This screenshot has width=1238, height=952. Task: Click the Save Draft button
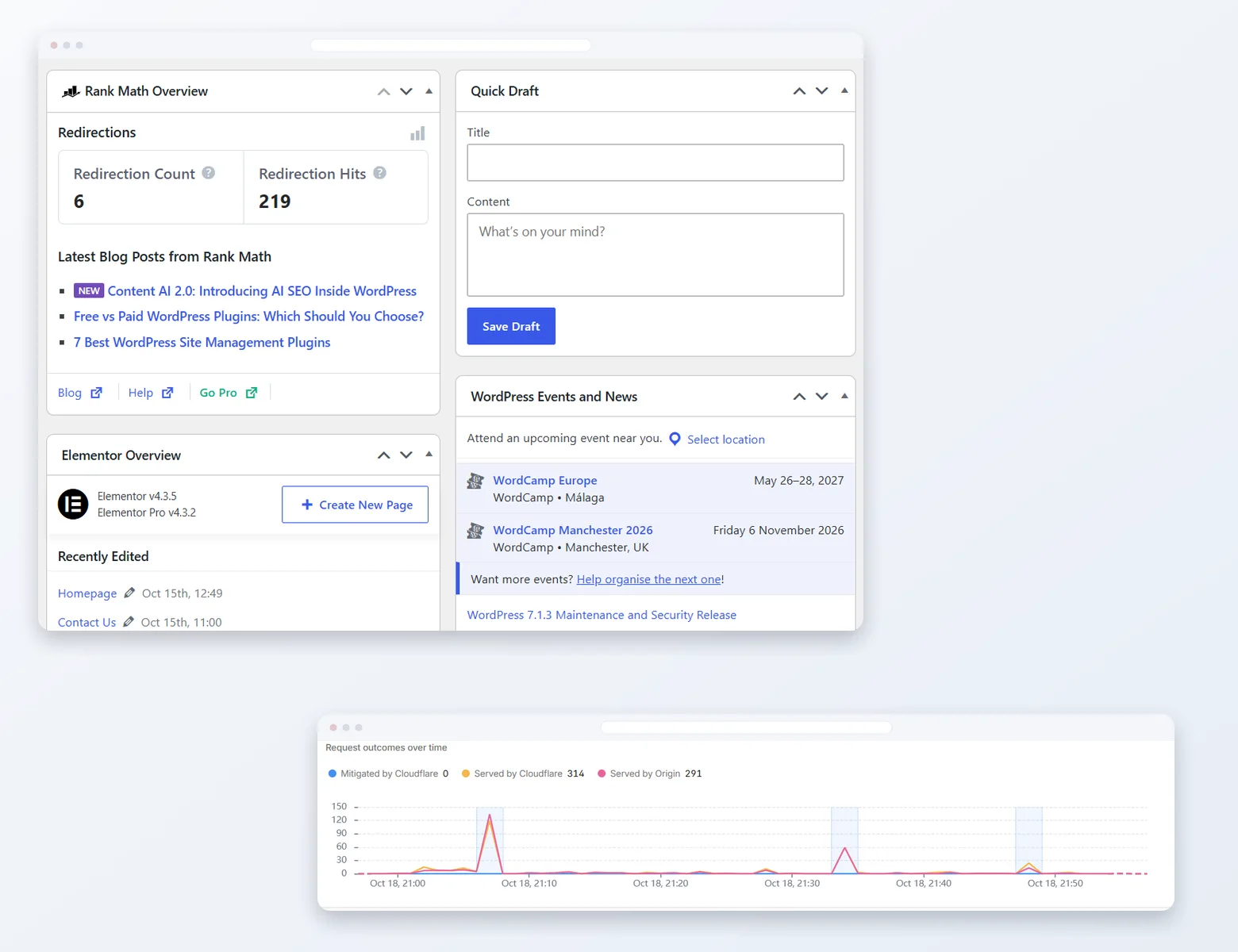click(511, 326)
